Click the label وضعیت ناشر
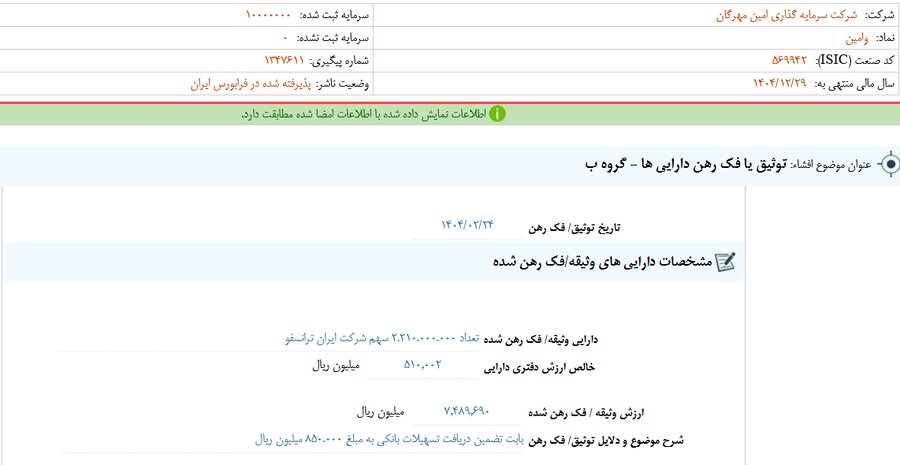 click(x=343, y=84)
